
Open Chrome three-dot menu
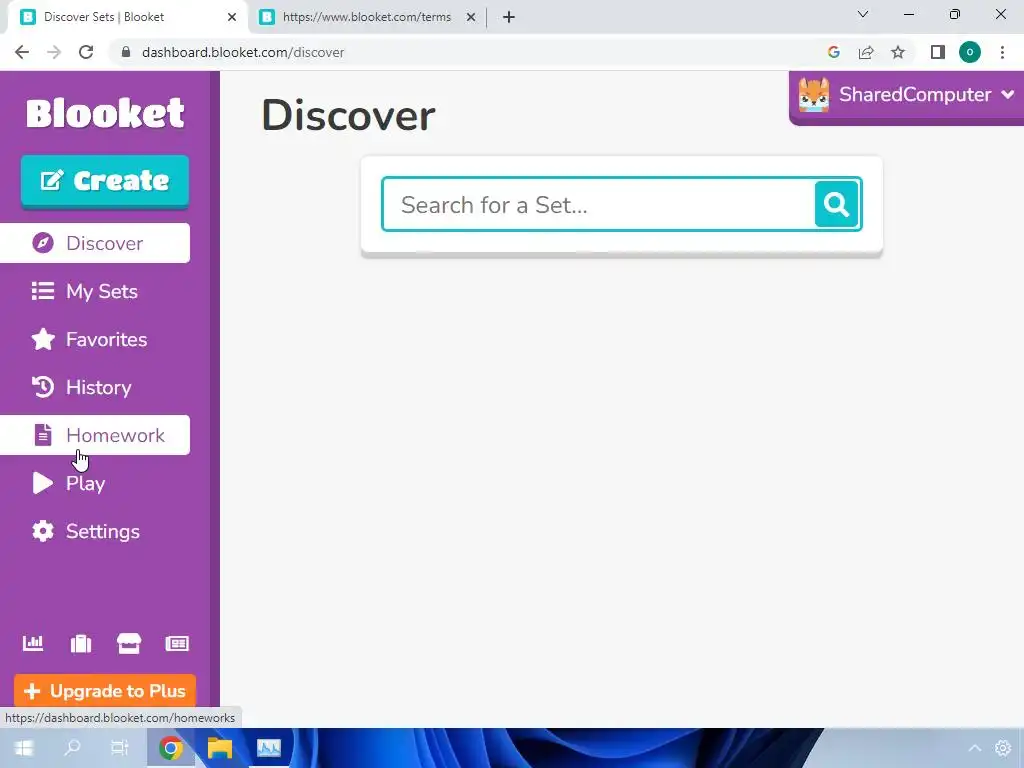click(1002, 52)
